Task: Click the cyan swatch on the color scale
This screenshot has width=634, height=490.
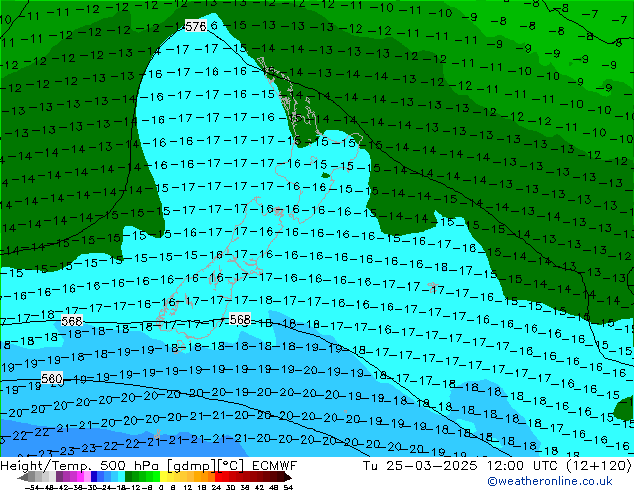Action: [121, 477]
